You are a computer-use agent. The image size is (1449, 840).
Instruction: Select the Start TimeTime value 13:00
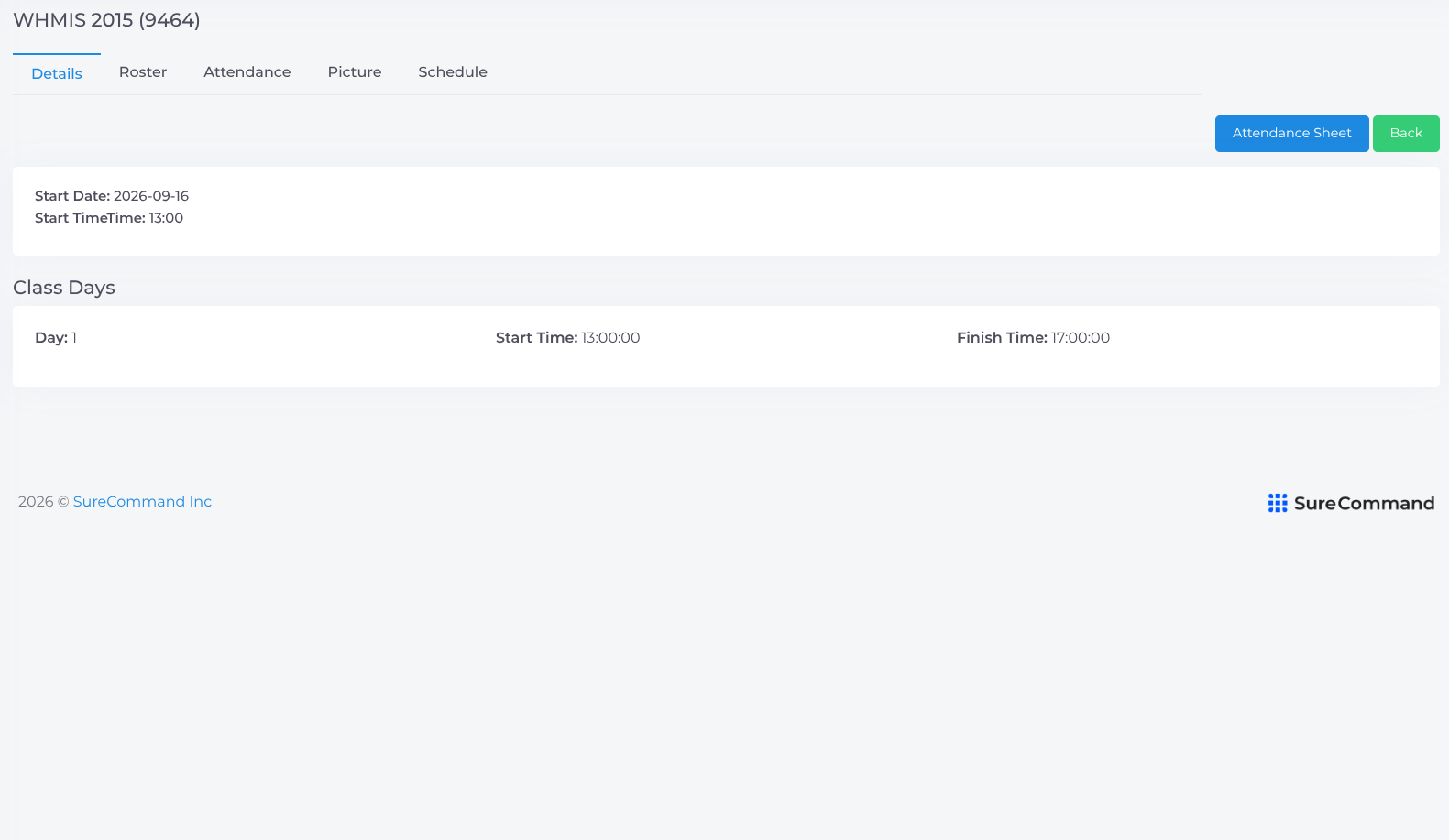(166, 218)
